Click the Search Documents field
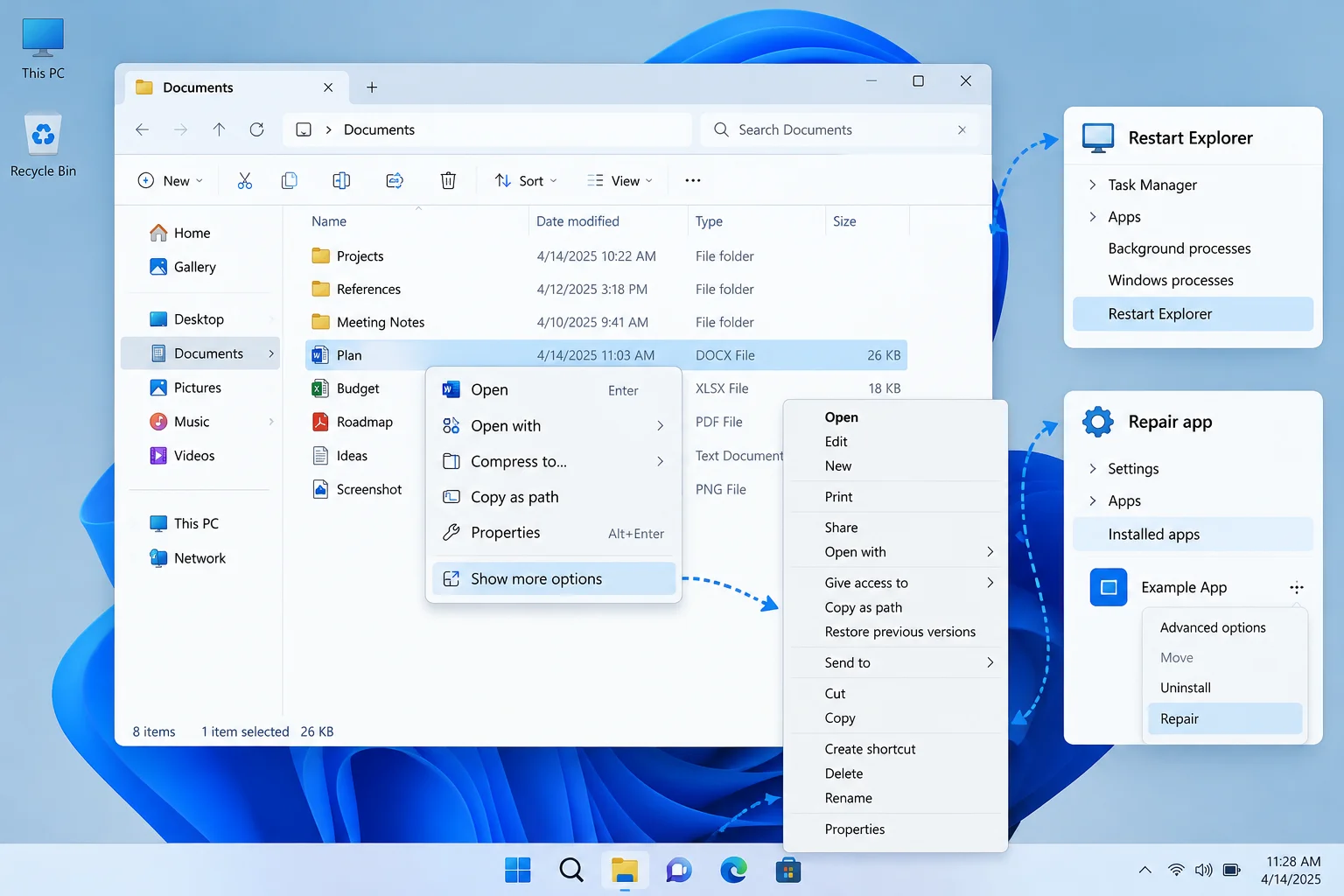Image resolution: width=1344 pixels, height=896 pixels. click(x=840, y=129)
